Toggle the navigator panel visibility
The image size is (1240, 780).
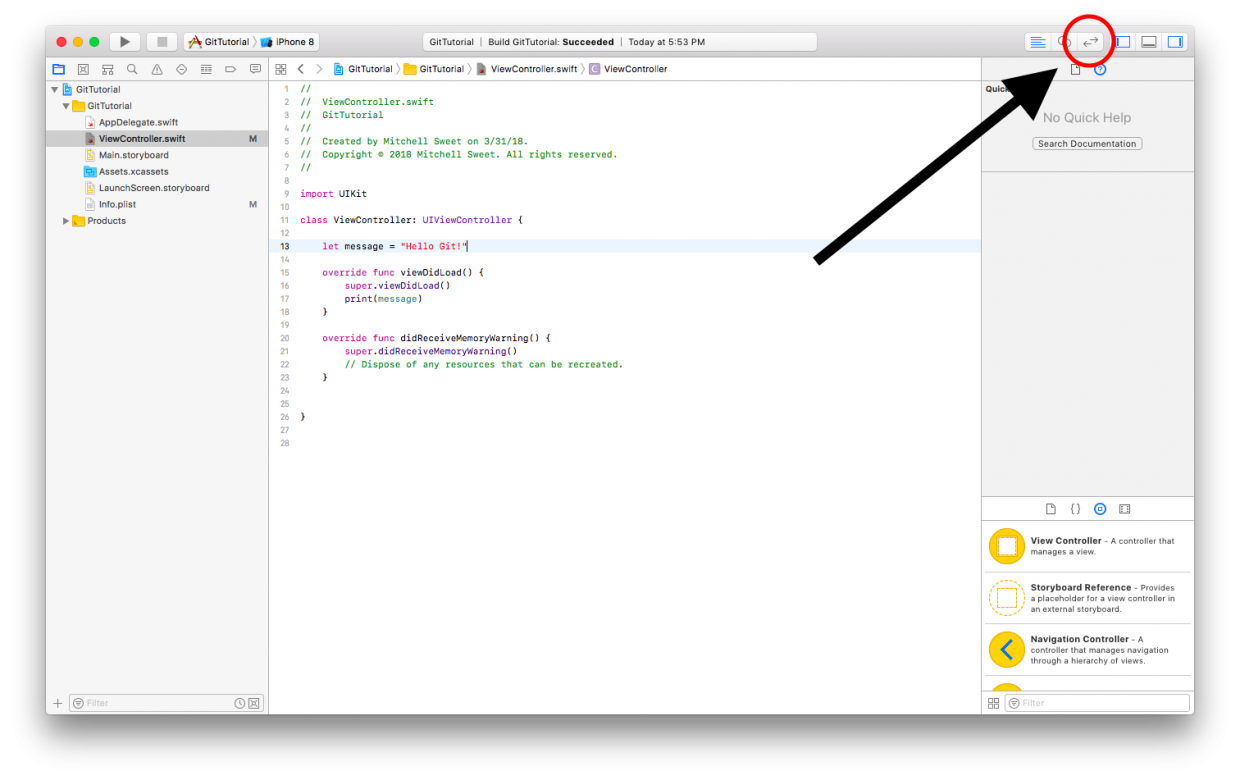1122,41
